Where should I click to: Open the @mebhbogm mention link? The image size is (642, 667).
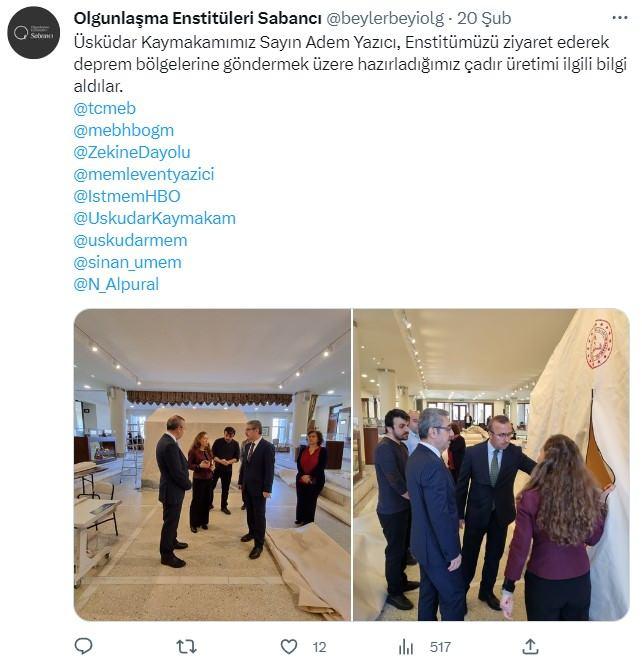[124, 131]
